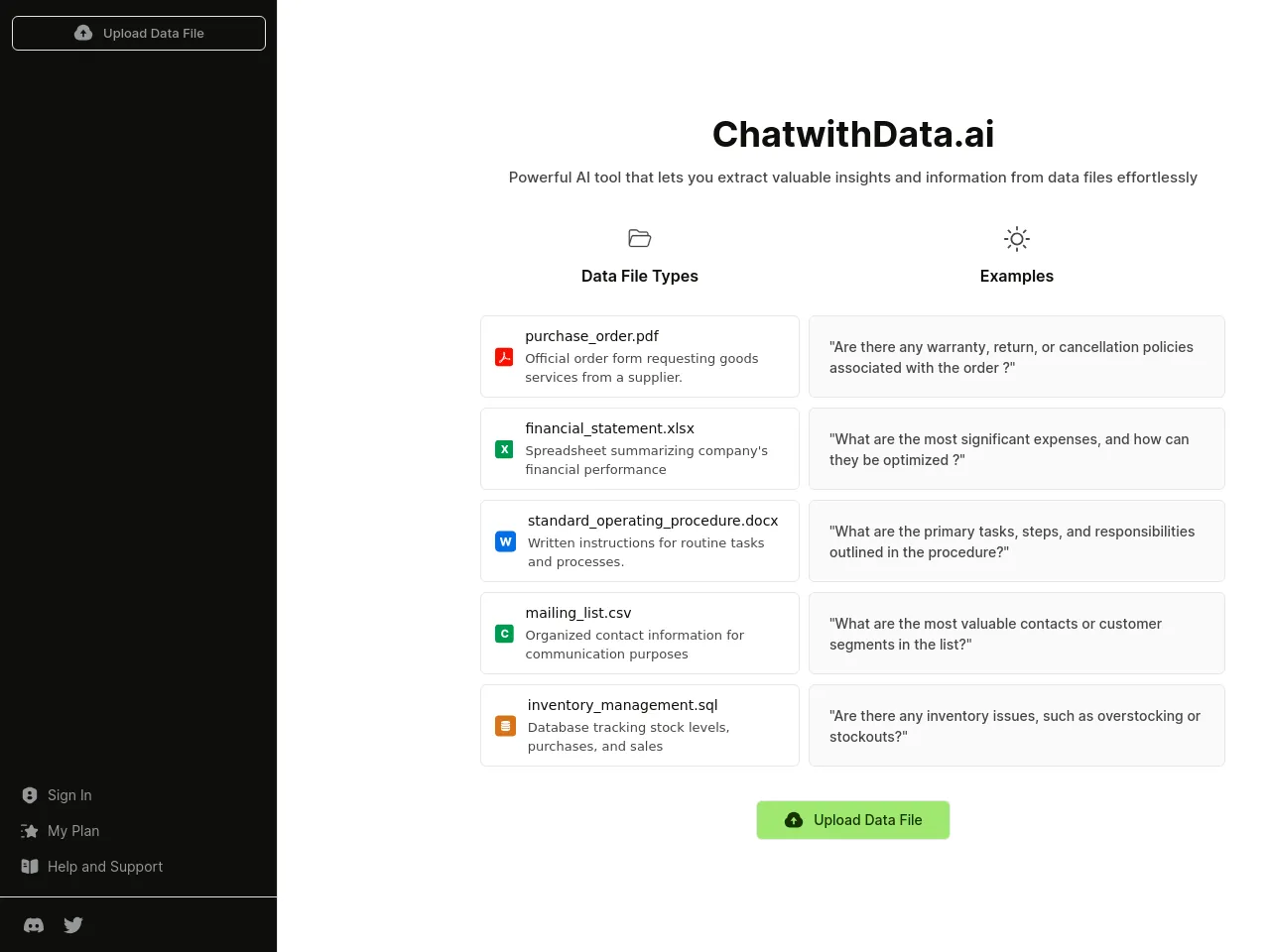Select the inventory overstocking example question
The width and height of the screenshot is (1270, 952).
[1016, 726]
